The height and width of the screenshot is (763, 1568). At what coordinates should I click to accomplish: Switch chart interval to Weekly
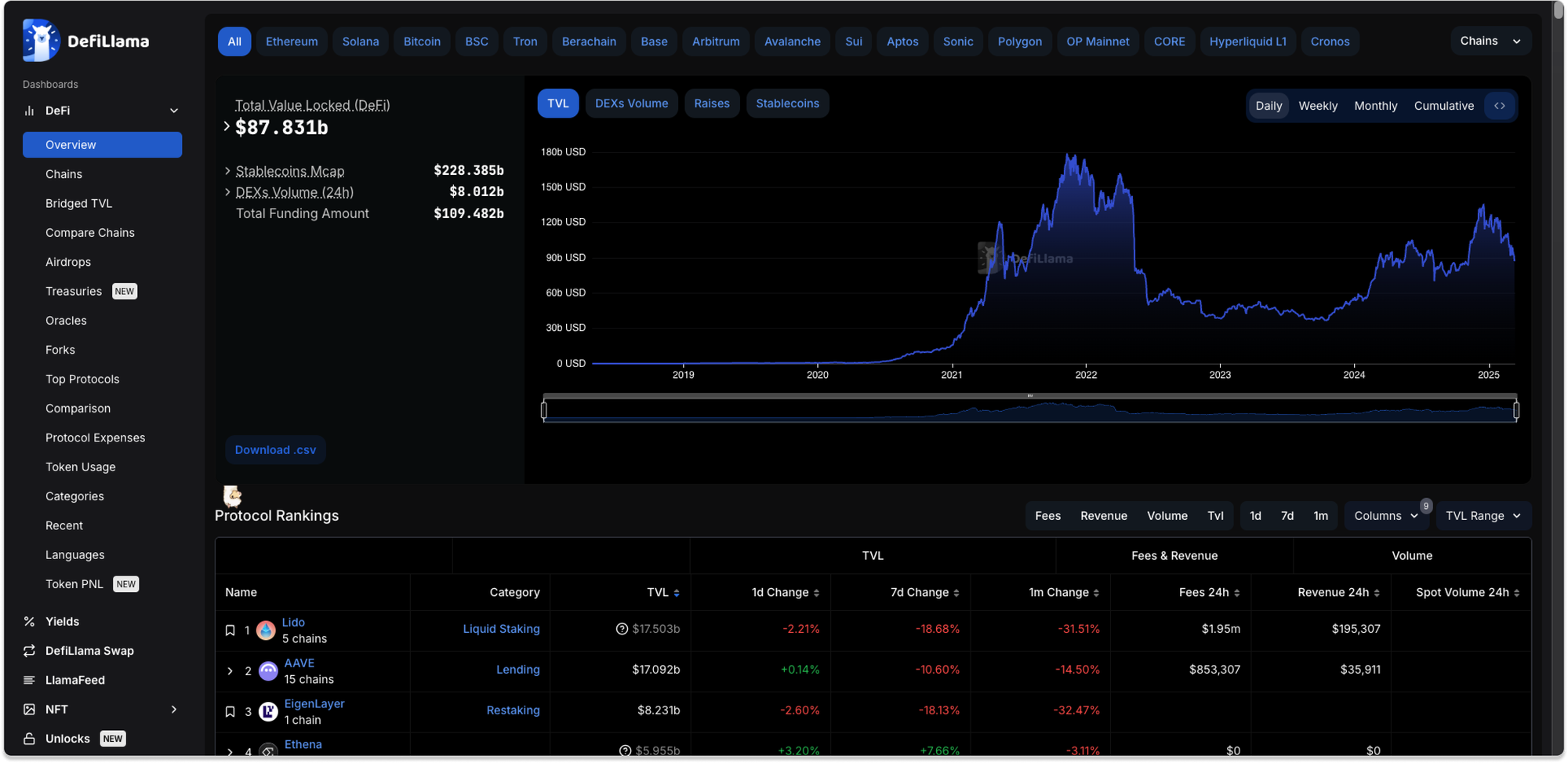(1317, 106)
